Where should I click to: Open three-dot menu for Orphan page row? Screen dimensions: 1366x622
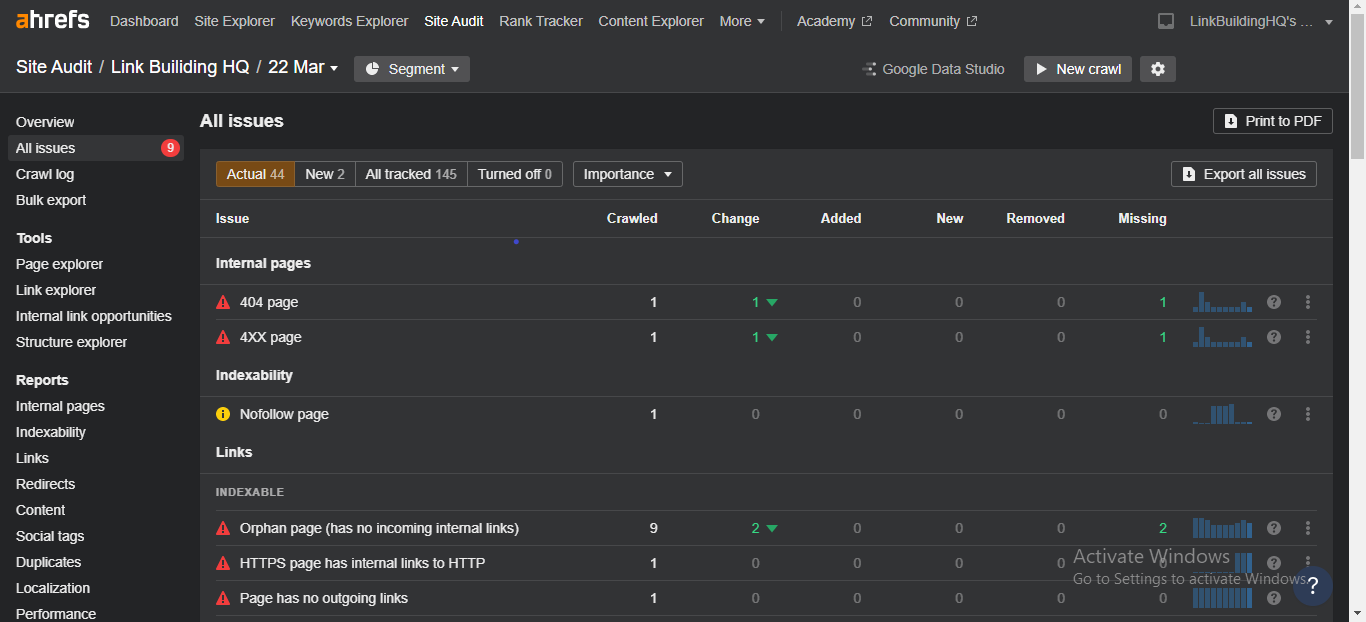coord(1308,528)
